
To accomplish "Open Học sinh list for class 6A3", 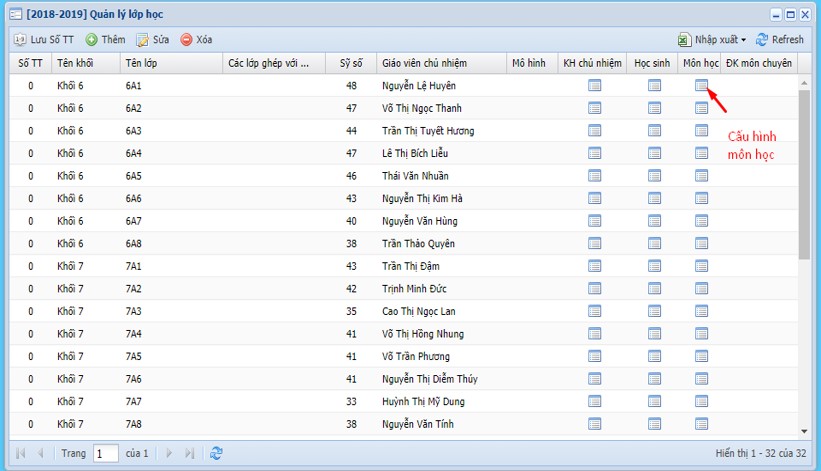I will [x=654, y=131].
